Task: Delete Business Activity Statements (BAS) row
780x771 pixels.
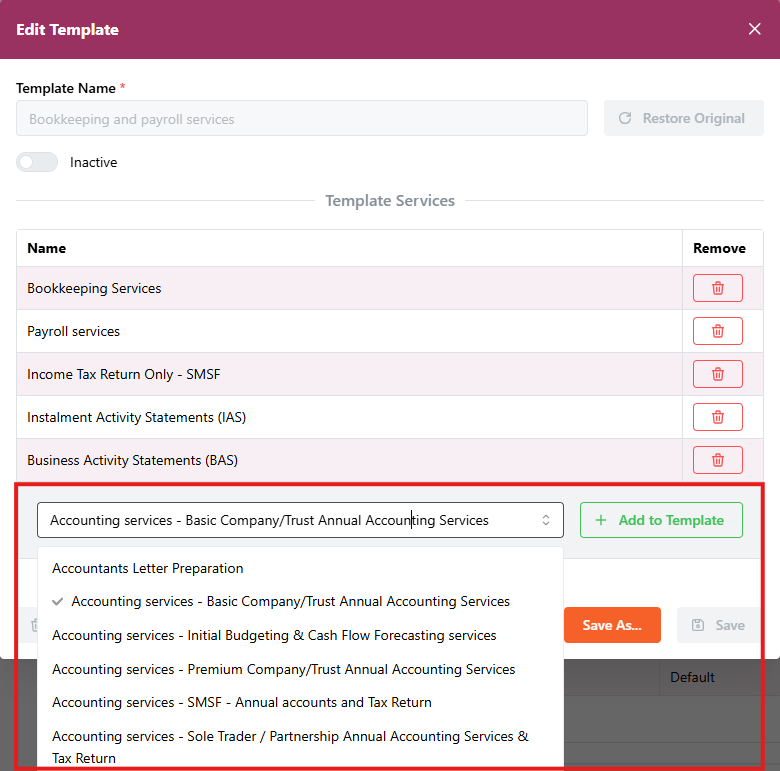Action: coord(717,460)
